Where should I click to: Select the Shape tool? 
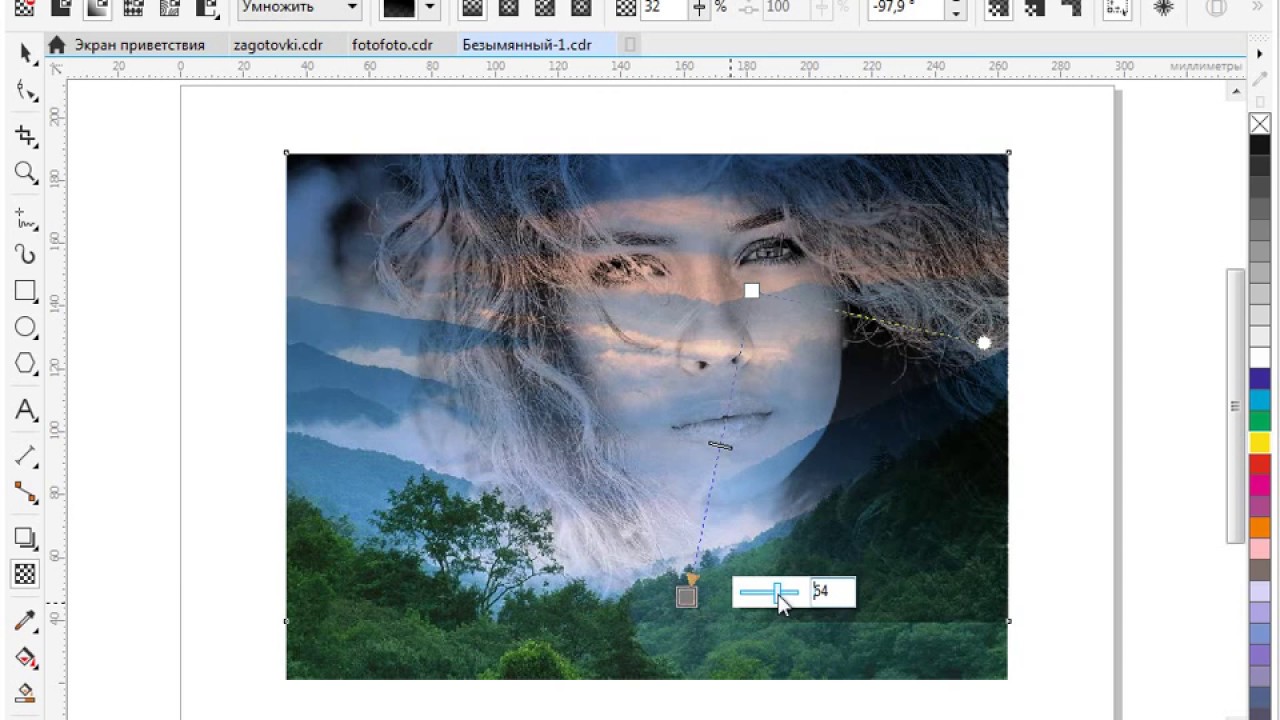25,91
